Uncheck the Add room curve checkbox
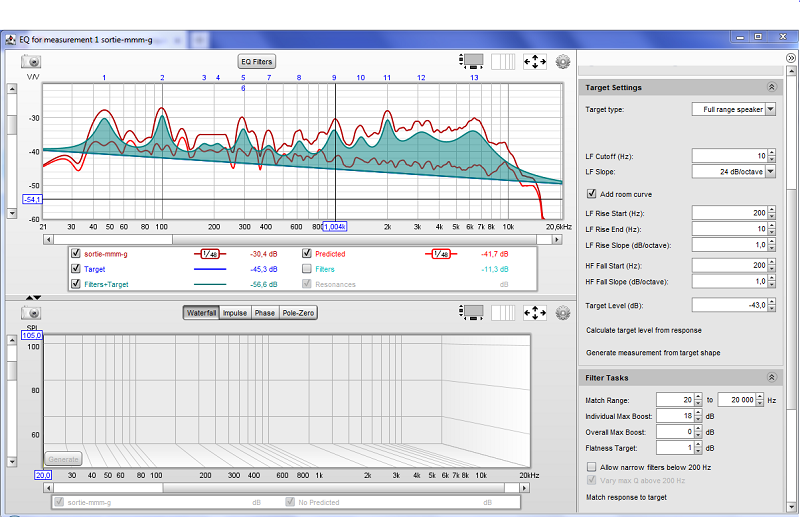Screen dimensions: 800x517 point(591,194)
